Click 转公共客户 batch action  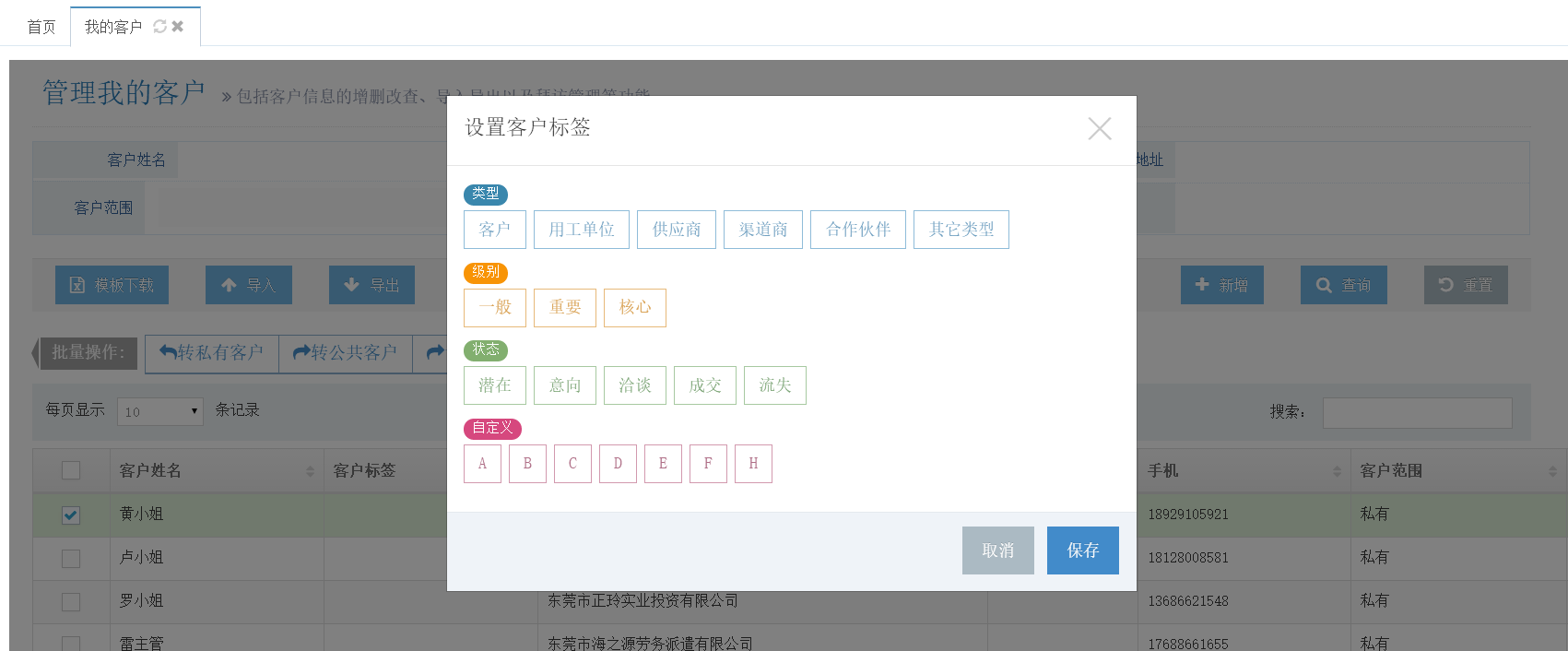point(346,352)
